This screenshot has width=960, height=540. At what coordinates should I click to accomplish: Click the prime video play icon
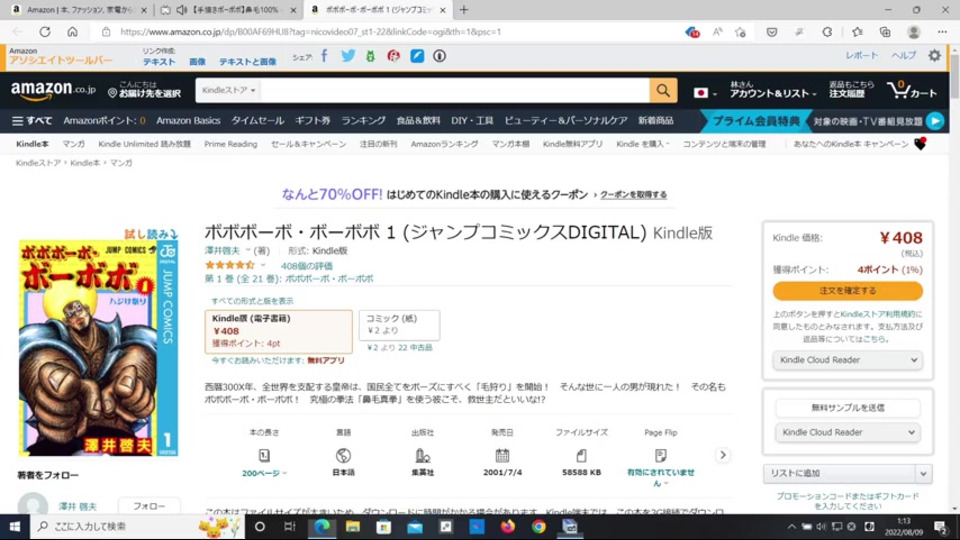coord(935,121)
